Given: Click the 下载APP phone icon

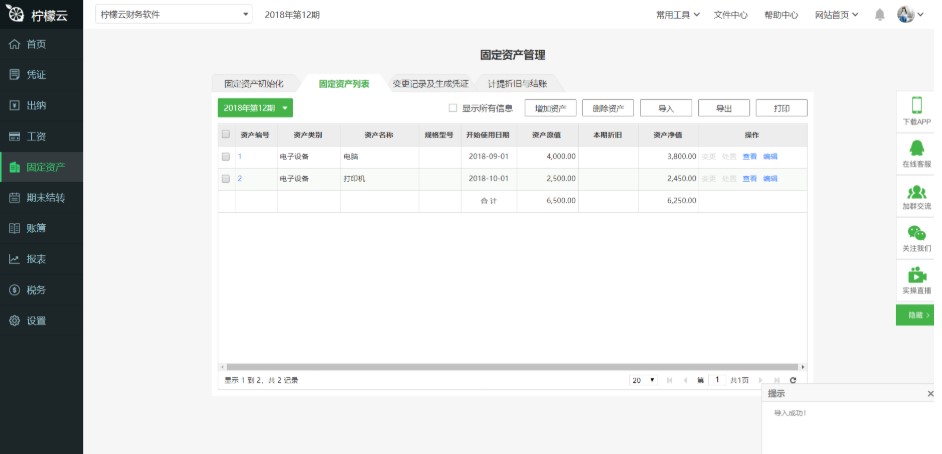Looking at the screenshot, I should [916, 105].
